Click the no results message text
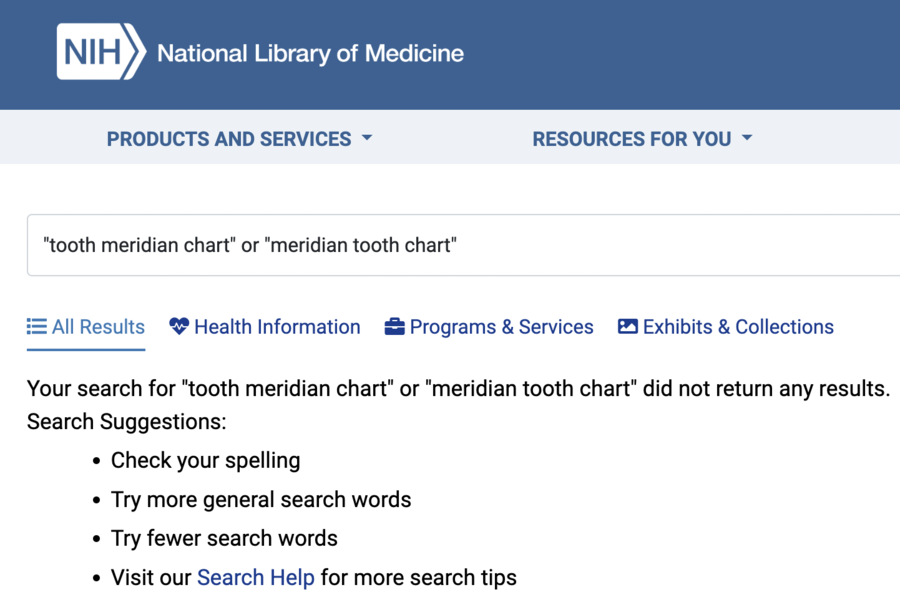Image resolution: width=900 pixels, height=610 pixels. 458,388
